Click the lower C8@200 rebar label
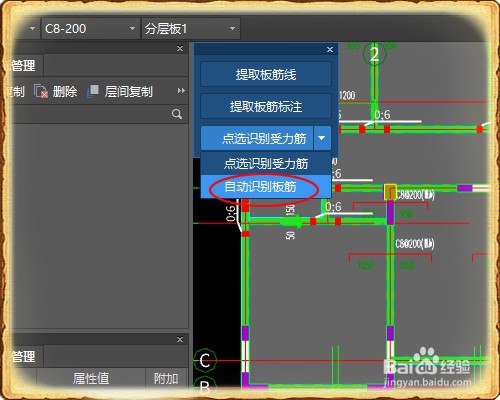This screenshot has height=400, width=500. (415, 244)
